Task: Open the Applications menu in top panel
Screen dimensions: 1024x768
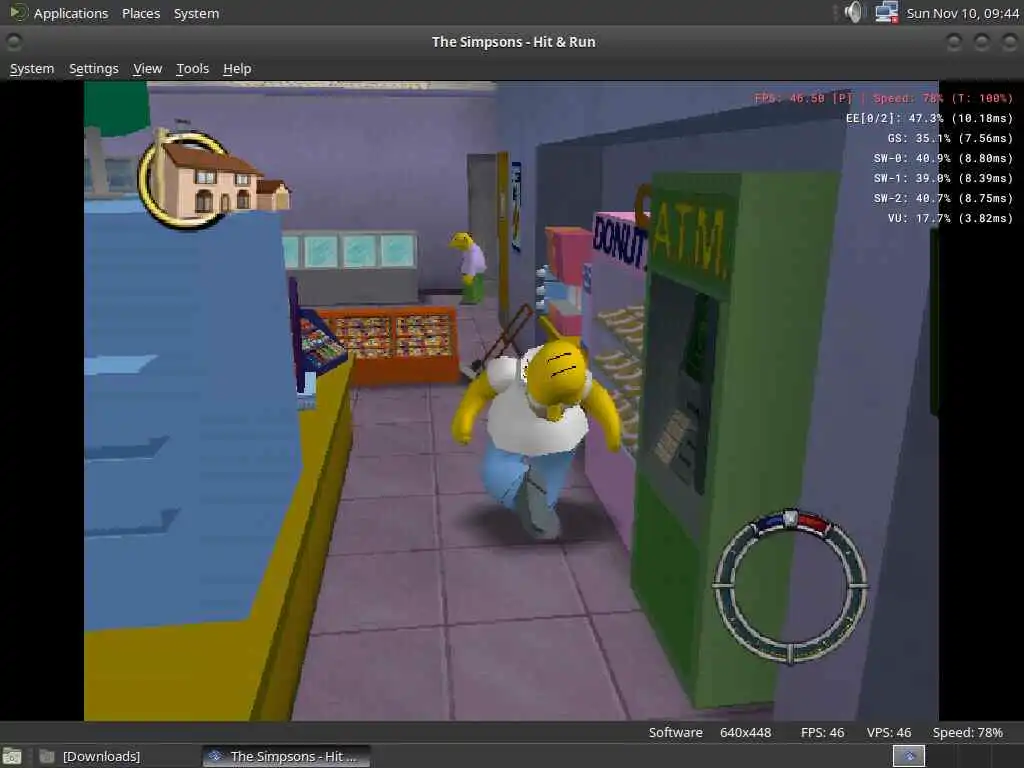Action: (x=71, y=13)
